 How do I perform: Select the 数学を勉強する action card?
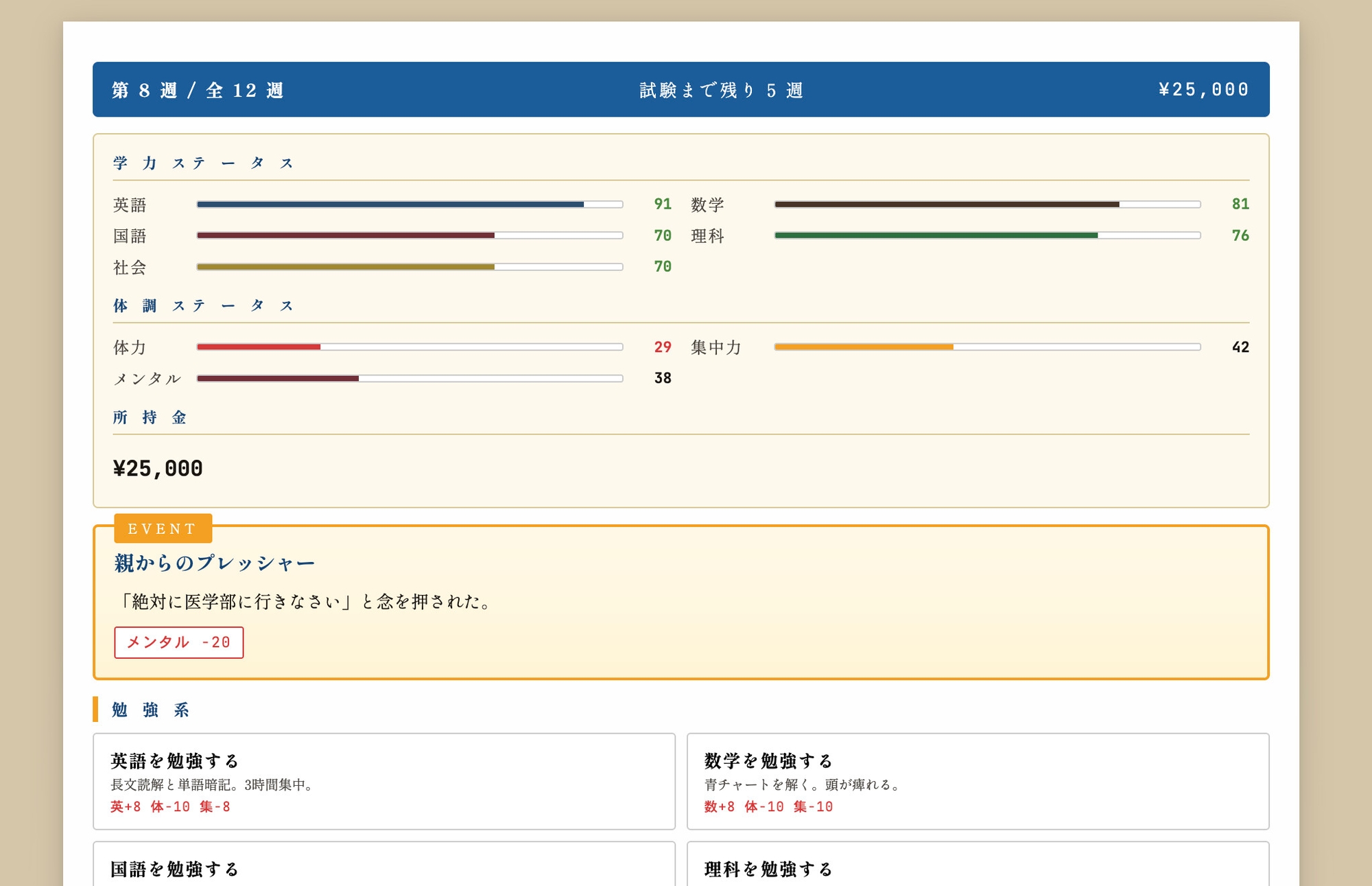[x=978, y=781]
